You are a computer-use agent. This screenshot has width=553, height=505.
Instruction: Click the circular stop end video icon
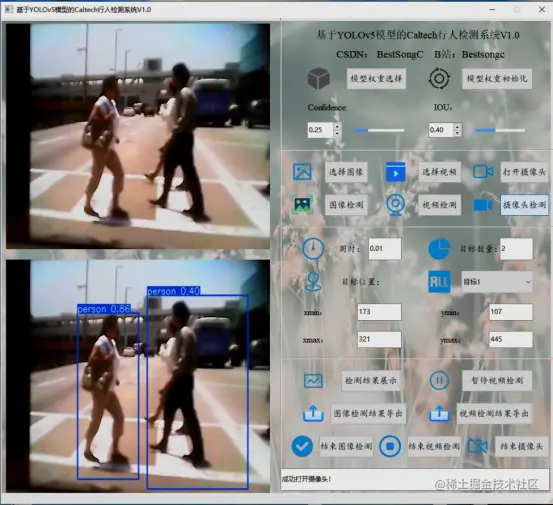coord(390,446)
